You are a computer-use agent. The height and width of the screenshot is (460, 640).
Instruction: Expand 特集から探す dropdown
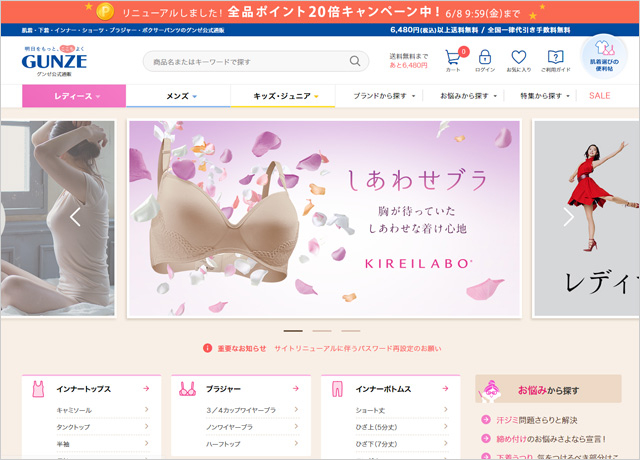click(x=544, y=96)
